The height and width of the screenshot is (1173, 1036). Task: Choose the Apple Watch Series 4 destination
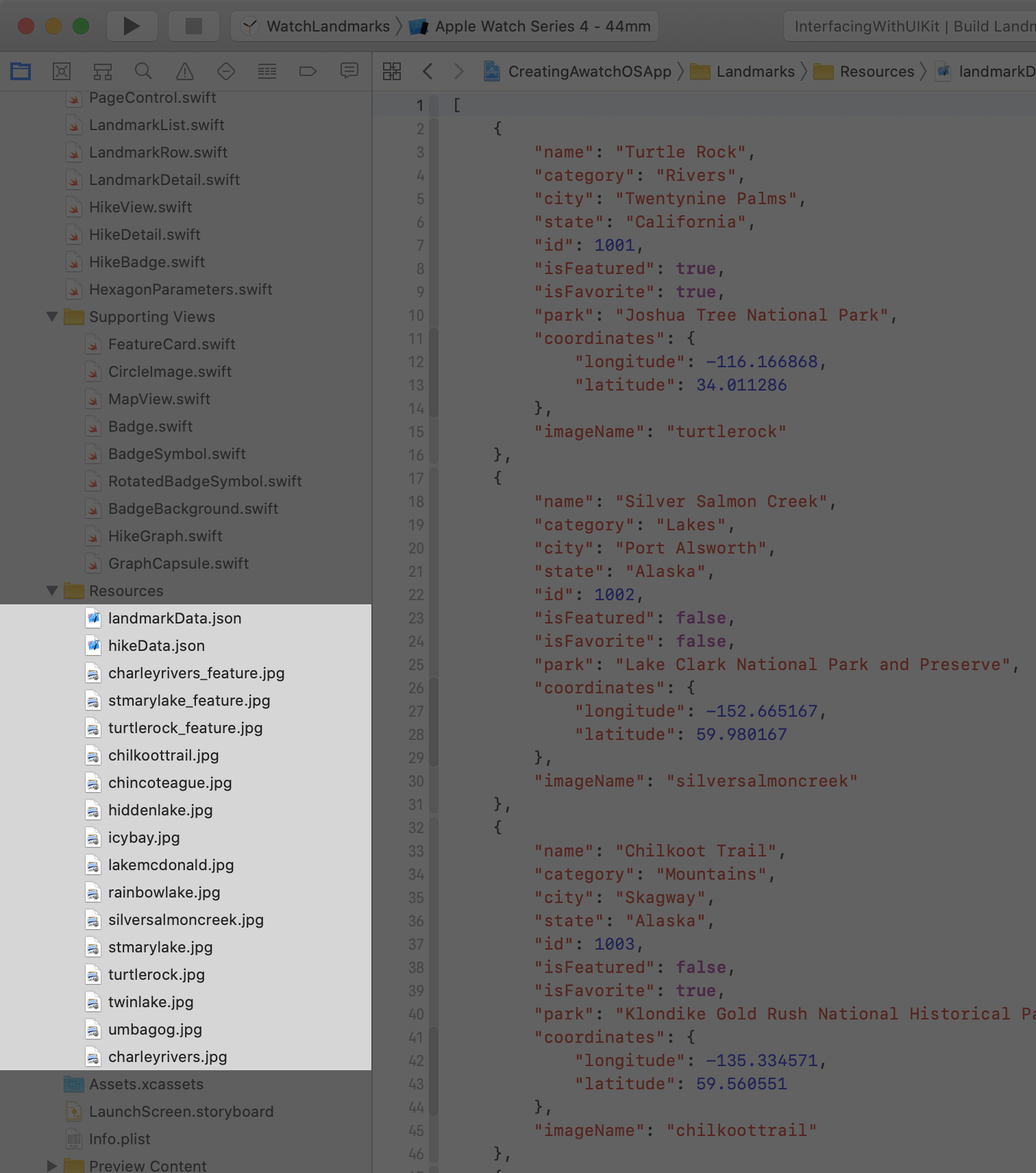(x=530, y=26)
